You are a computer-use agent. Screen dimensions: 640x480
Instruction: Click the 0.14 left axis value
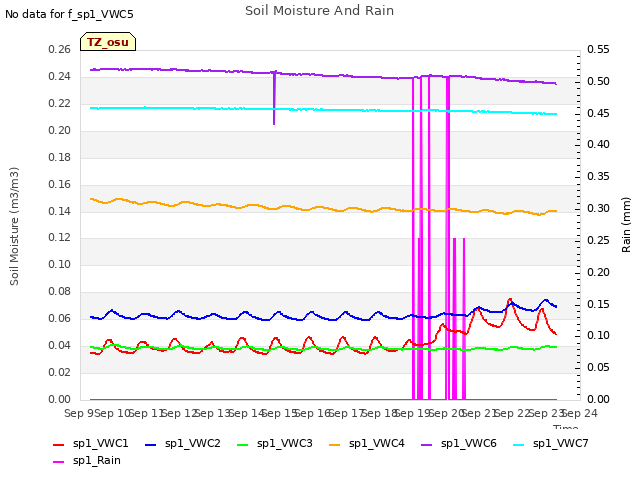coord(60,211)
